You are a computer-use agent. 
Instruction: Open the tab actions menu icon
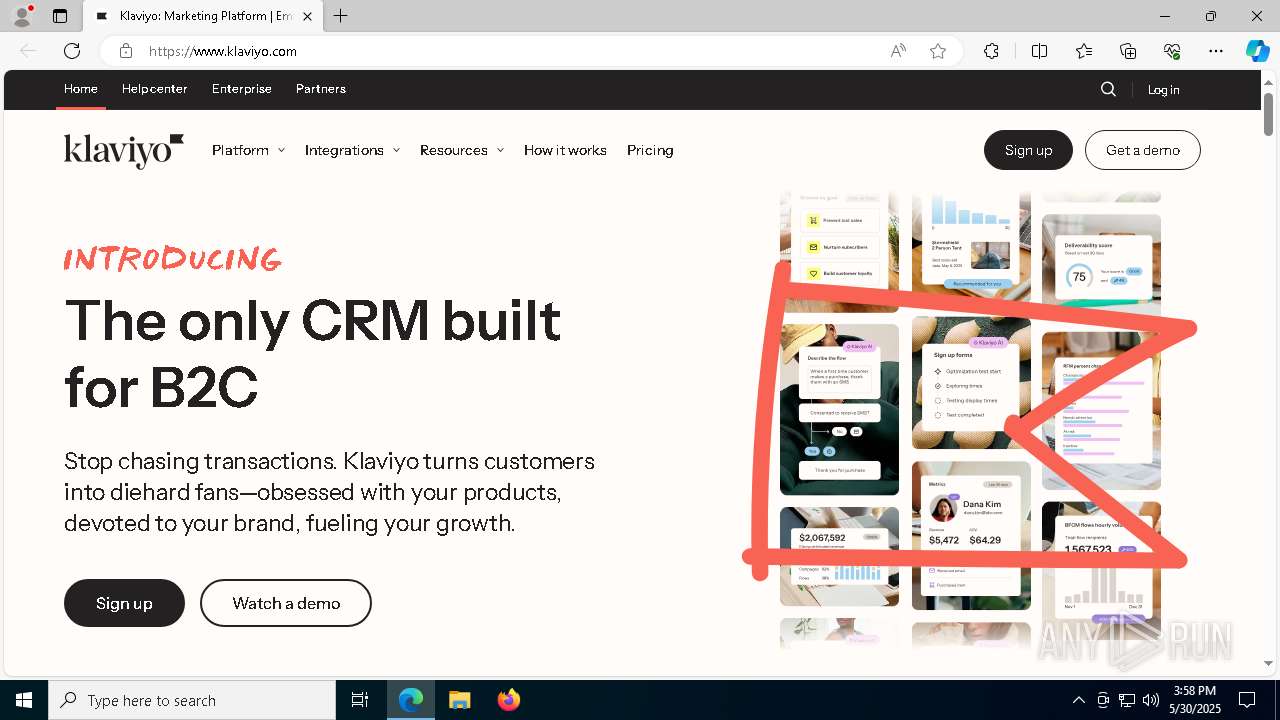60,16
